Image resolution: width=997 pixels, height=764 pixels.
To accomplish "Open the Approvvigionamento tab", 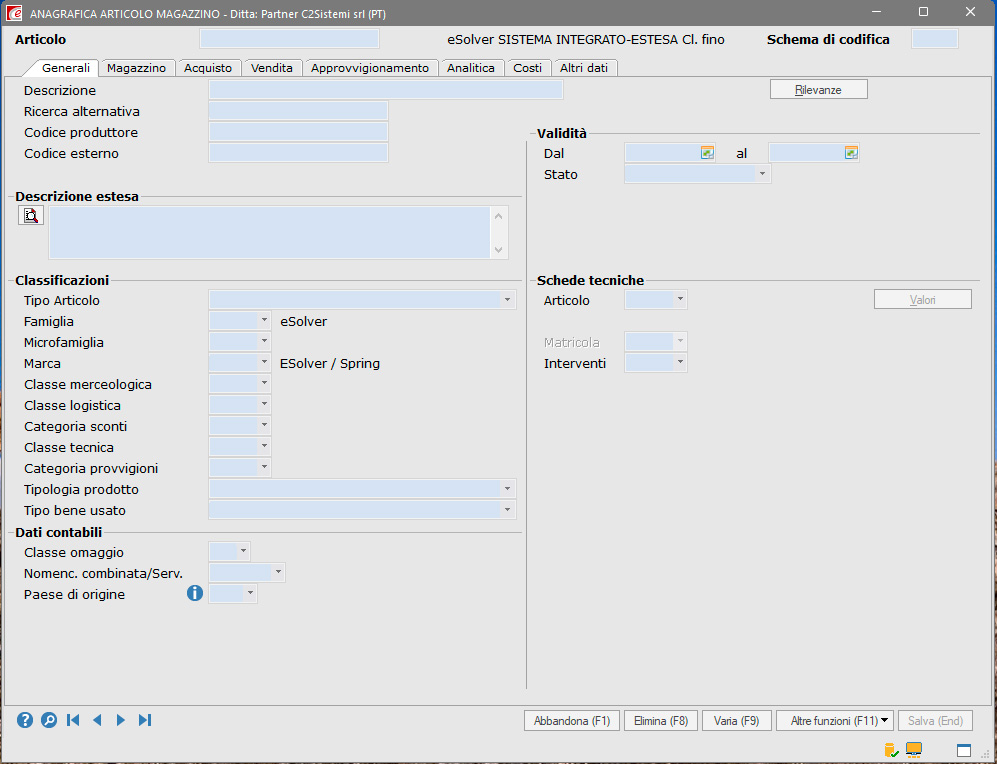I will [x=369, y=68].
